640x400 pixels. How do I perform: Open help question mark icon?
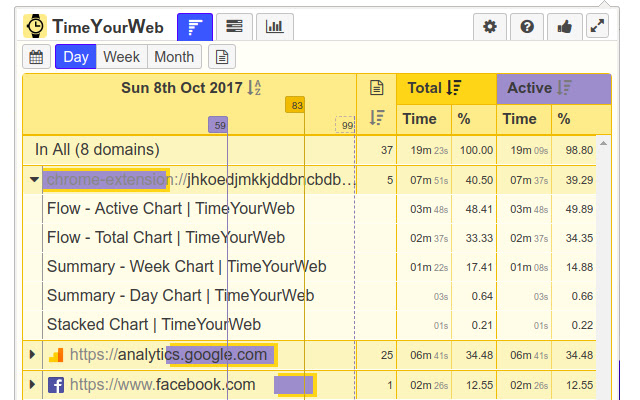527,27
